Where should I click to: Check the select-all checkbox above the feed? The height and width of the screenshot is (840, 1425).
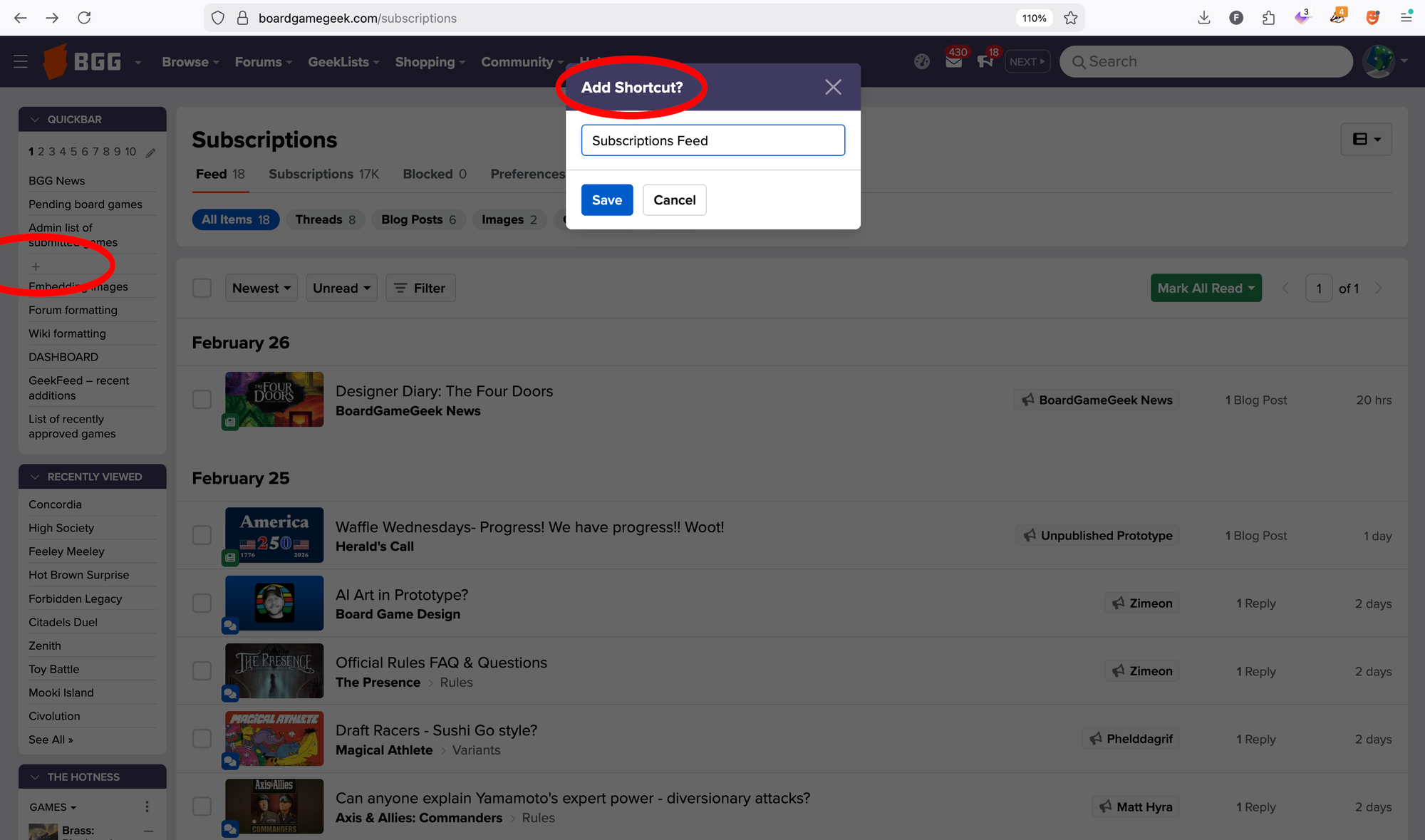pos(202,288)
